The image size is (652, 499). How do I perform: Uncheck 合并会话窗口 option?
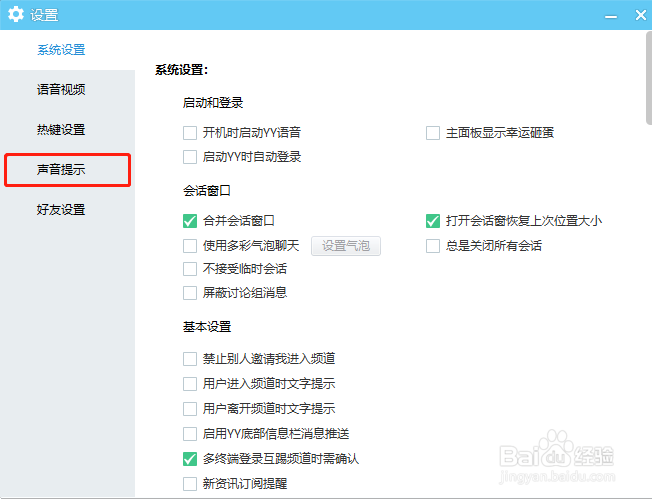(190, 221)
